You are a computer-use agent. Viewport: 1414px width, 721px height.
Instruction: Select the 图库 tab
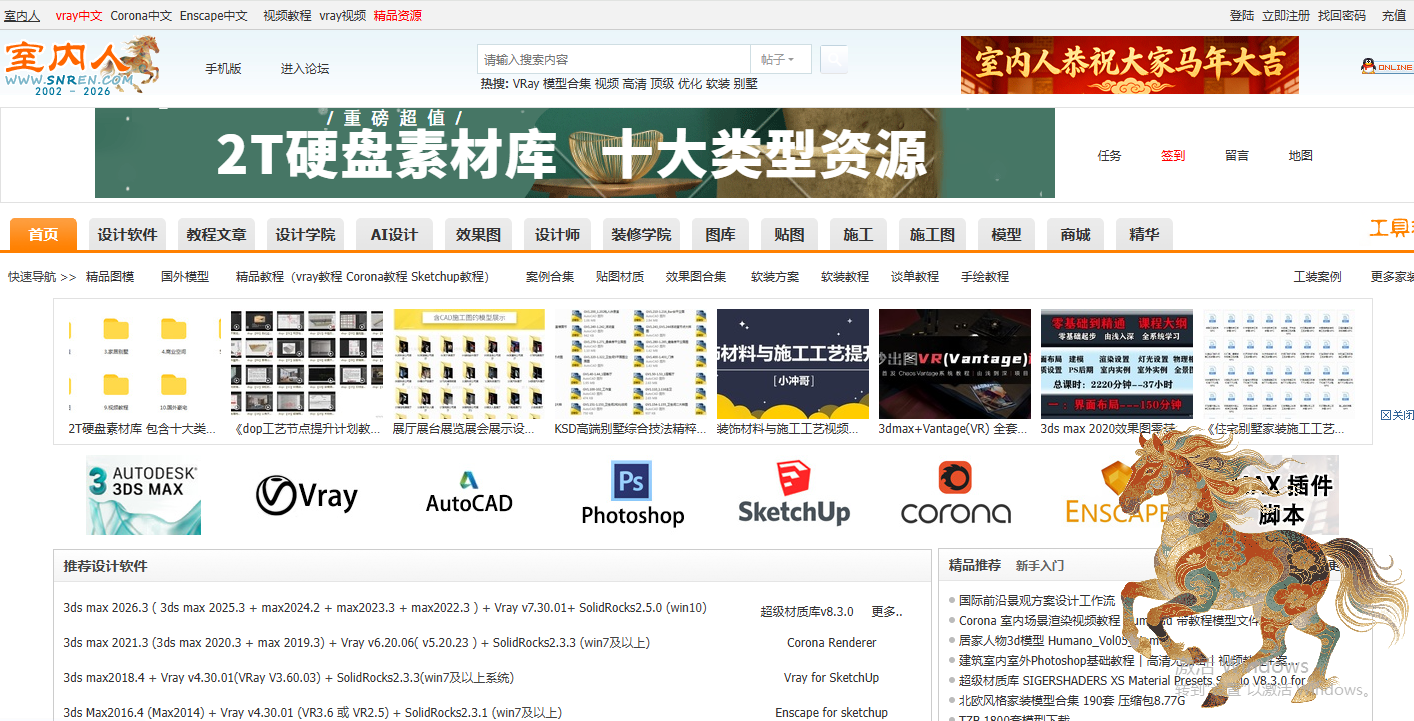point(720,235)
